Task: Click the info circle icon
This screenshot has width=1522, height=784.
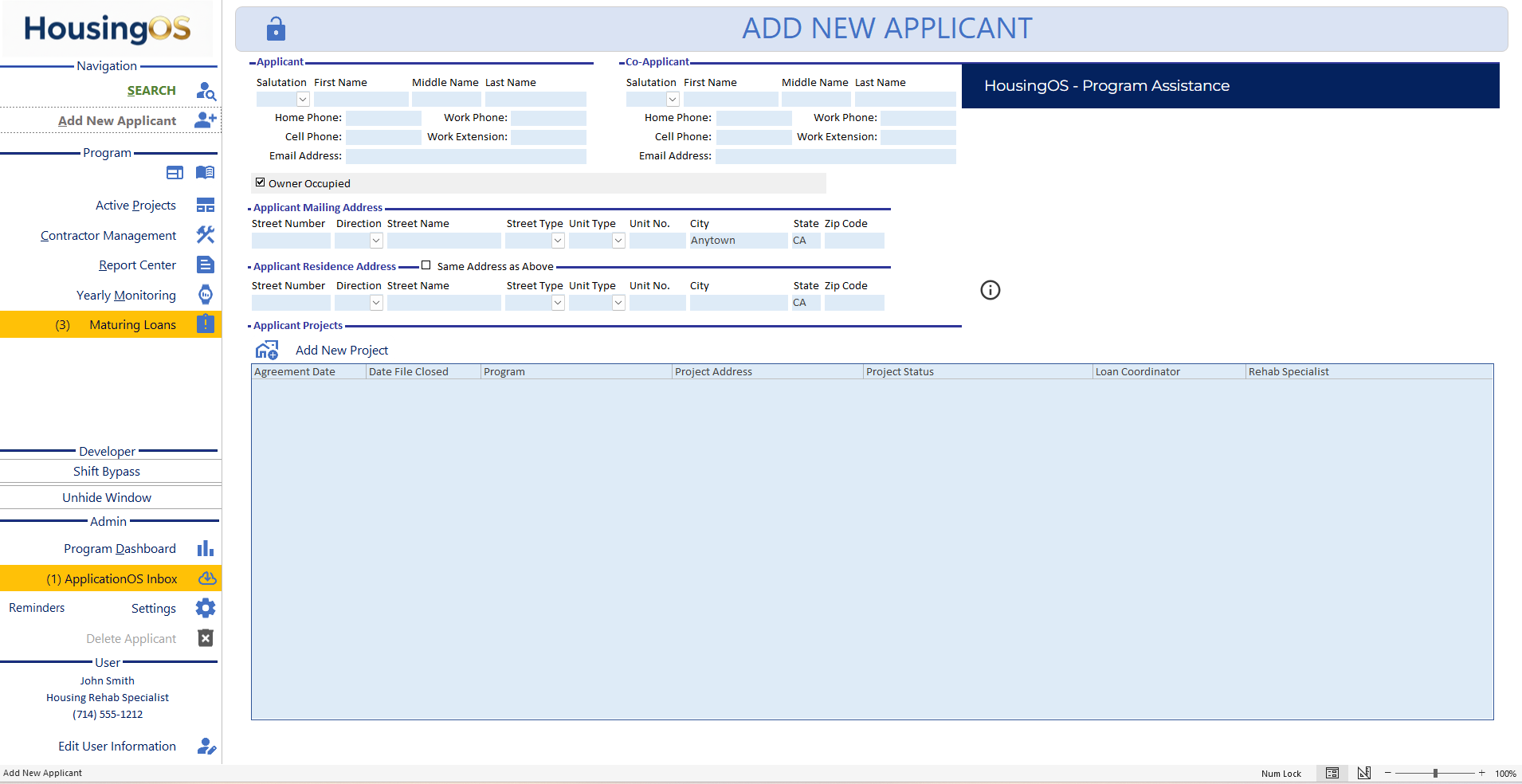Action: (x=990, y=290)
